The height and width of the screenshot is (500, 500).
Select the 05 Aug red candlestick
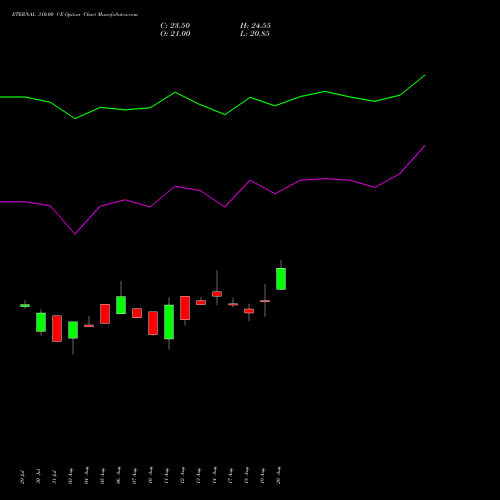[x=105, y=314]
